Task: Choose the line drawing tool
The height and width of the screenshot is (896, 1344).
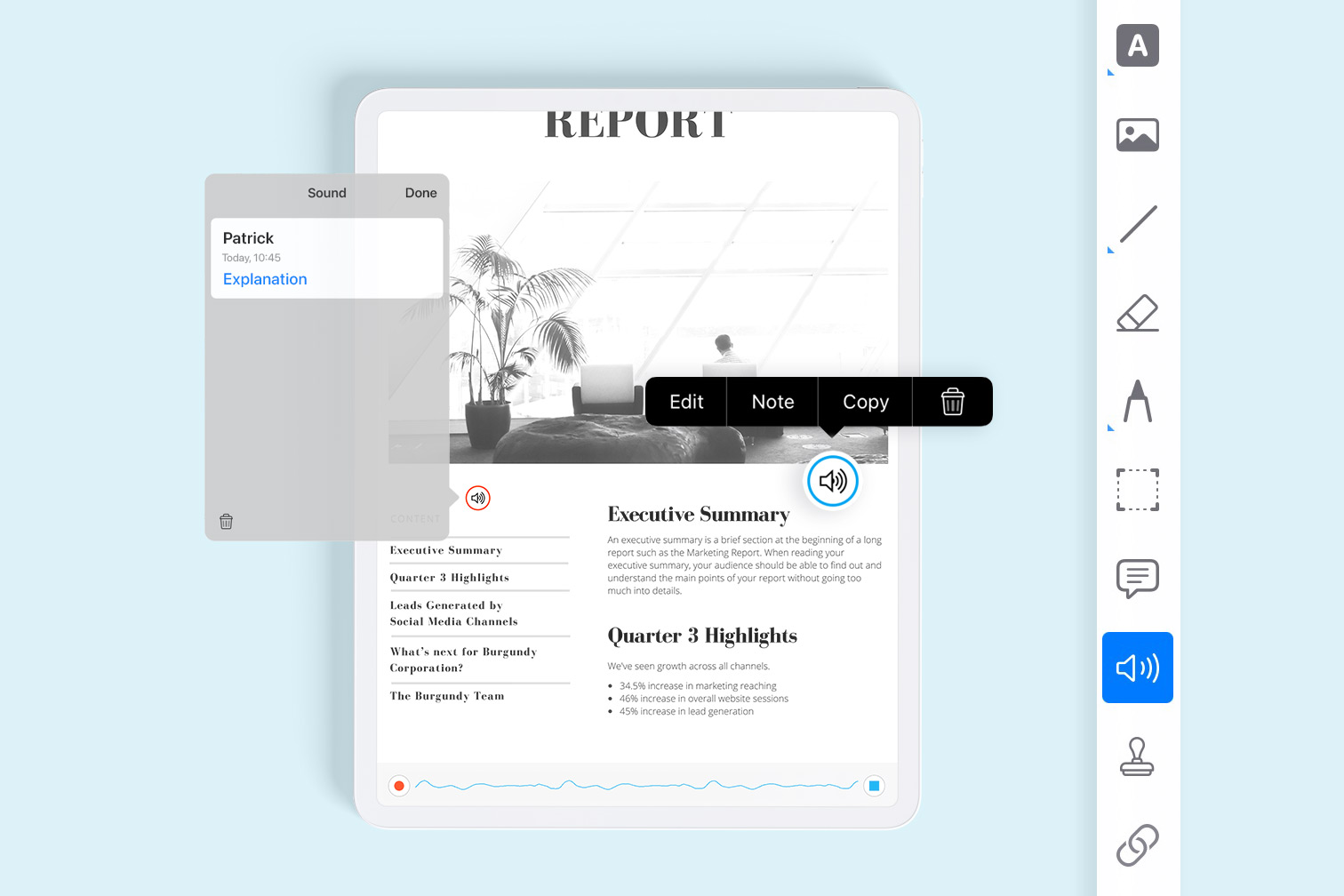Action: click(1138, 224)
